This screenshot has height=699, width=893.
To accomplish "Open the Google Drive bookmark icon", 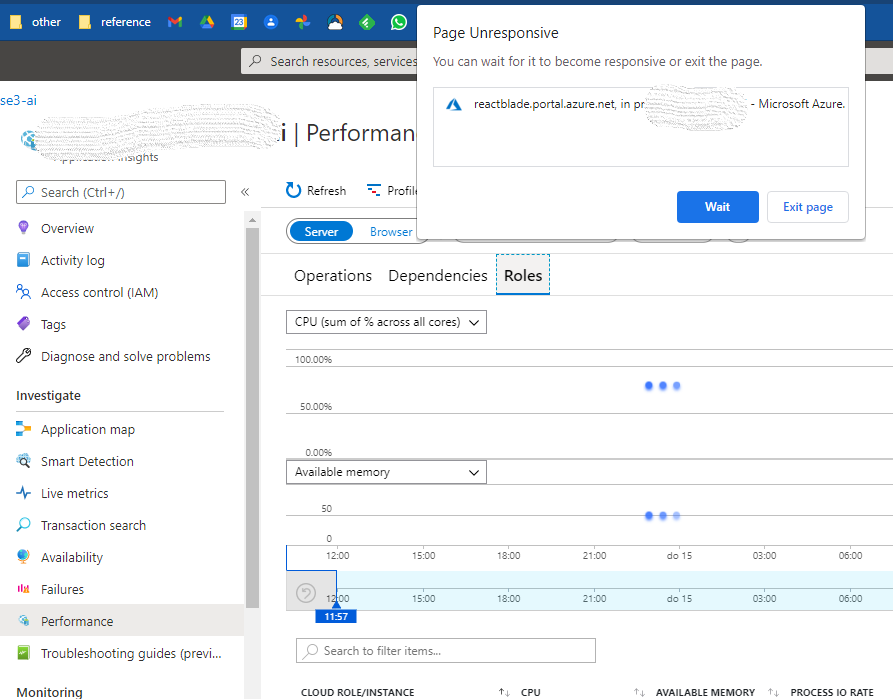I will (x=207, y=22).
